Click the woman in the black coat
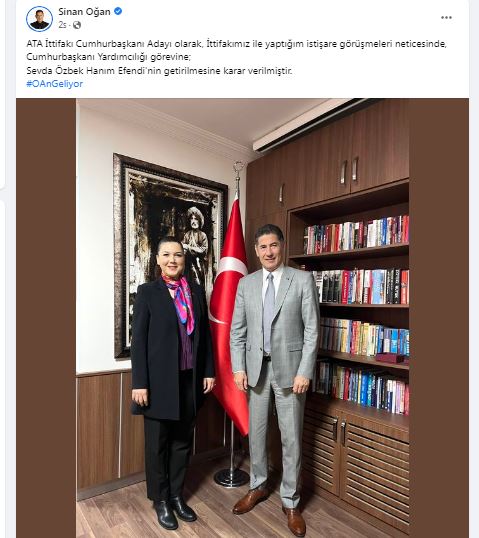Image resolution: width=479 pixels, height=538 pixels. (x=172, y=383)
